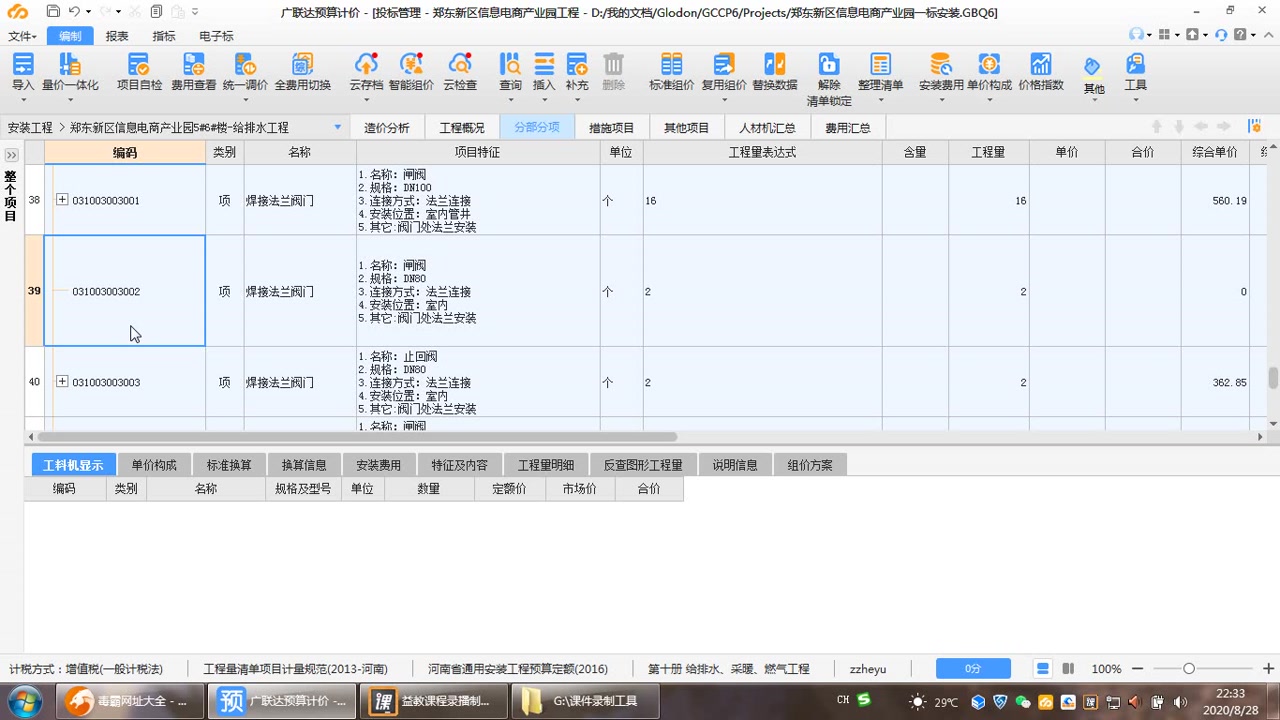Image resolution: width=1280 pixels, height=720 pixels.
Task: Click 替换数据 replace data icon
Action: click(775, 65)
